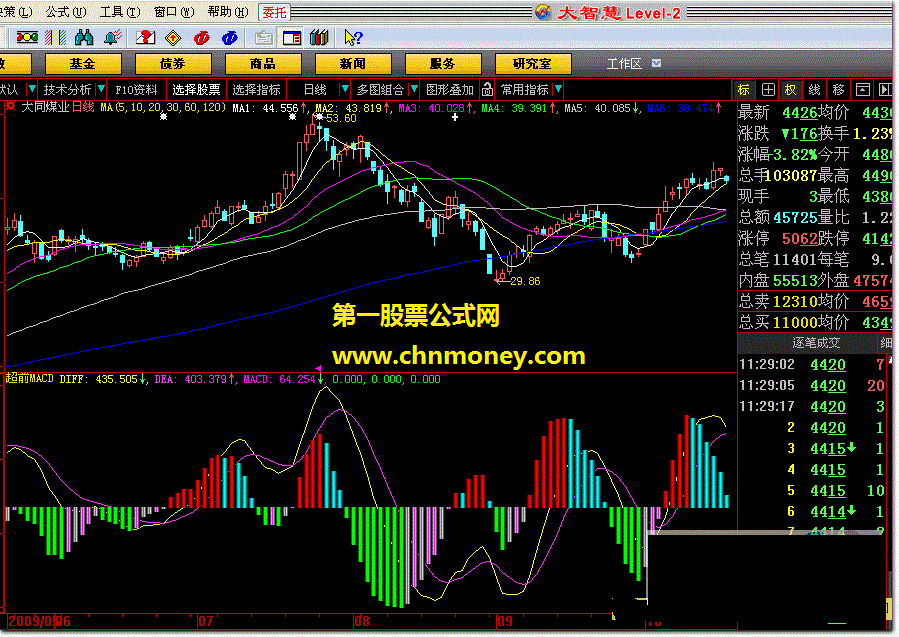The height and width of the screenshot is (637, 899).
Task: Toggle the 标 marker button
Action: pyautogui.click(x=744, y=89)
